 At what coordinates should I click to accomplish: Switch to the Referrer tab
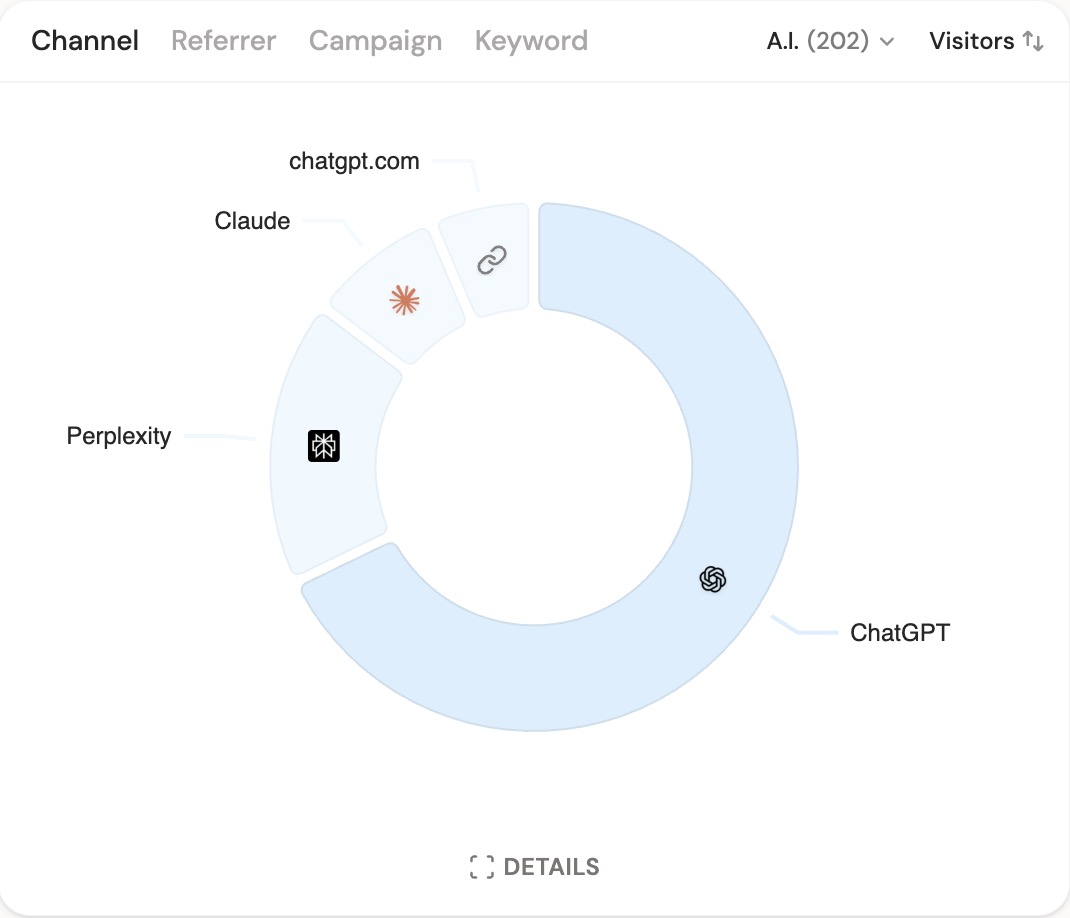click(x=223, y=41)
